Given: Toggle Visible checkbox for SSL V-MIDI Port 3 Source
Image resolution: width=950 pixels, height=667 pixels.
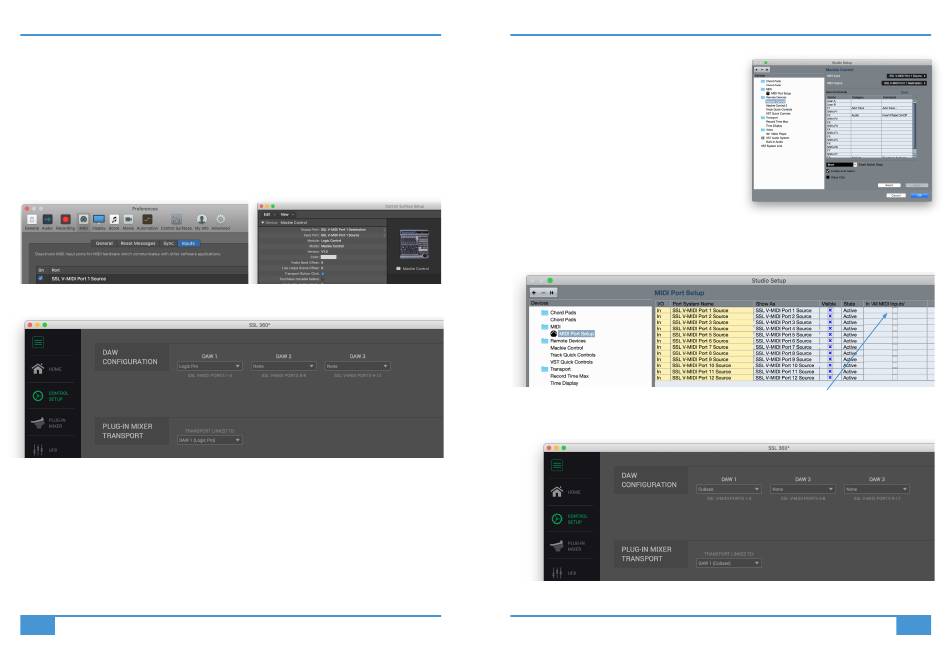Looking at the screenshot, I should [x=830, y=322].
